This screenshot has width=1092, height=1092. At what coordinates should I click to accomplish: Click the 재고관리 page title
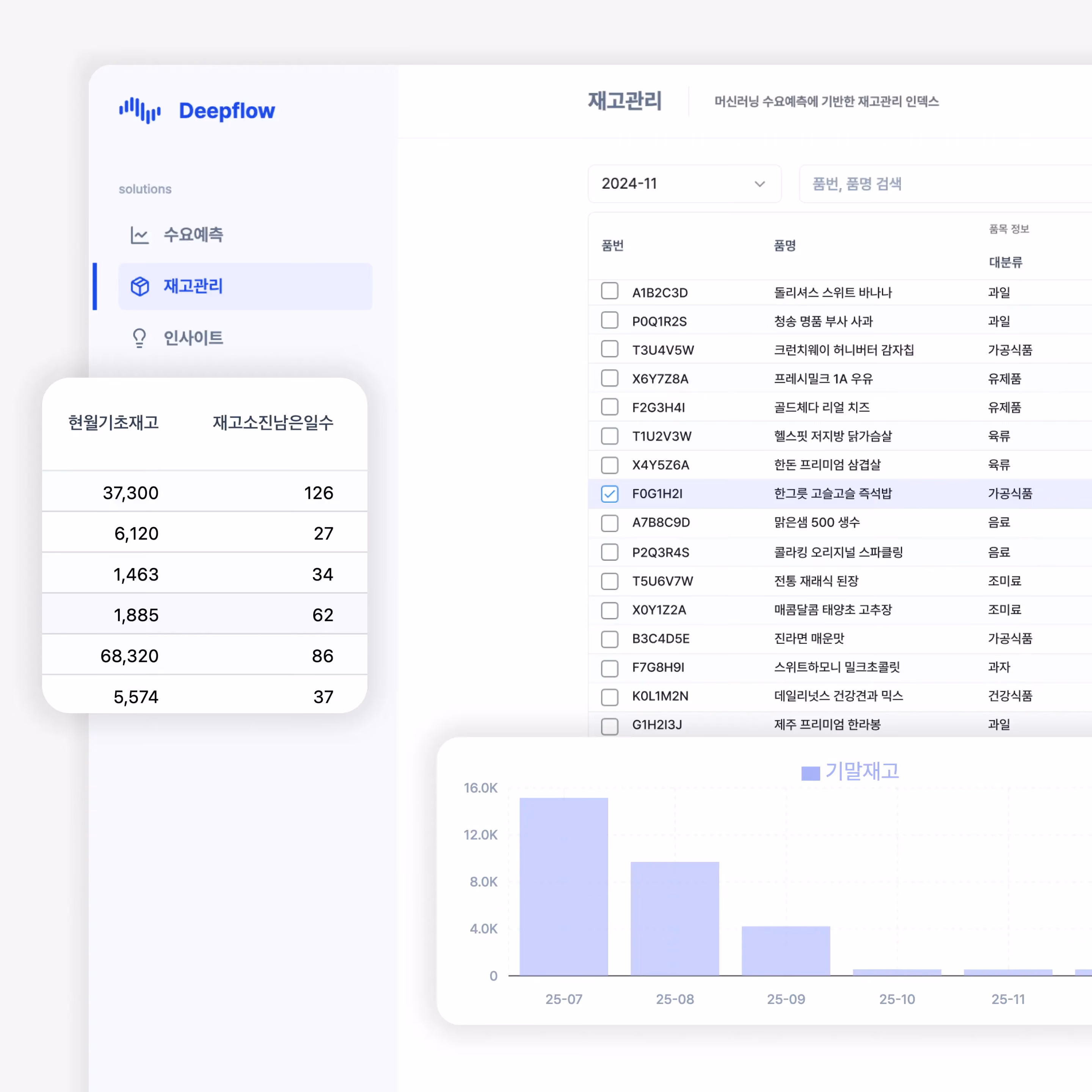coord(624,100)
